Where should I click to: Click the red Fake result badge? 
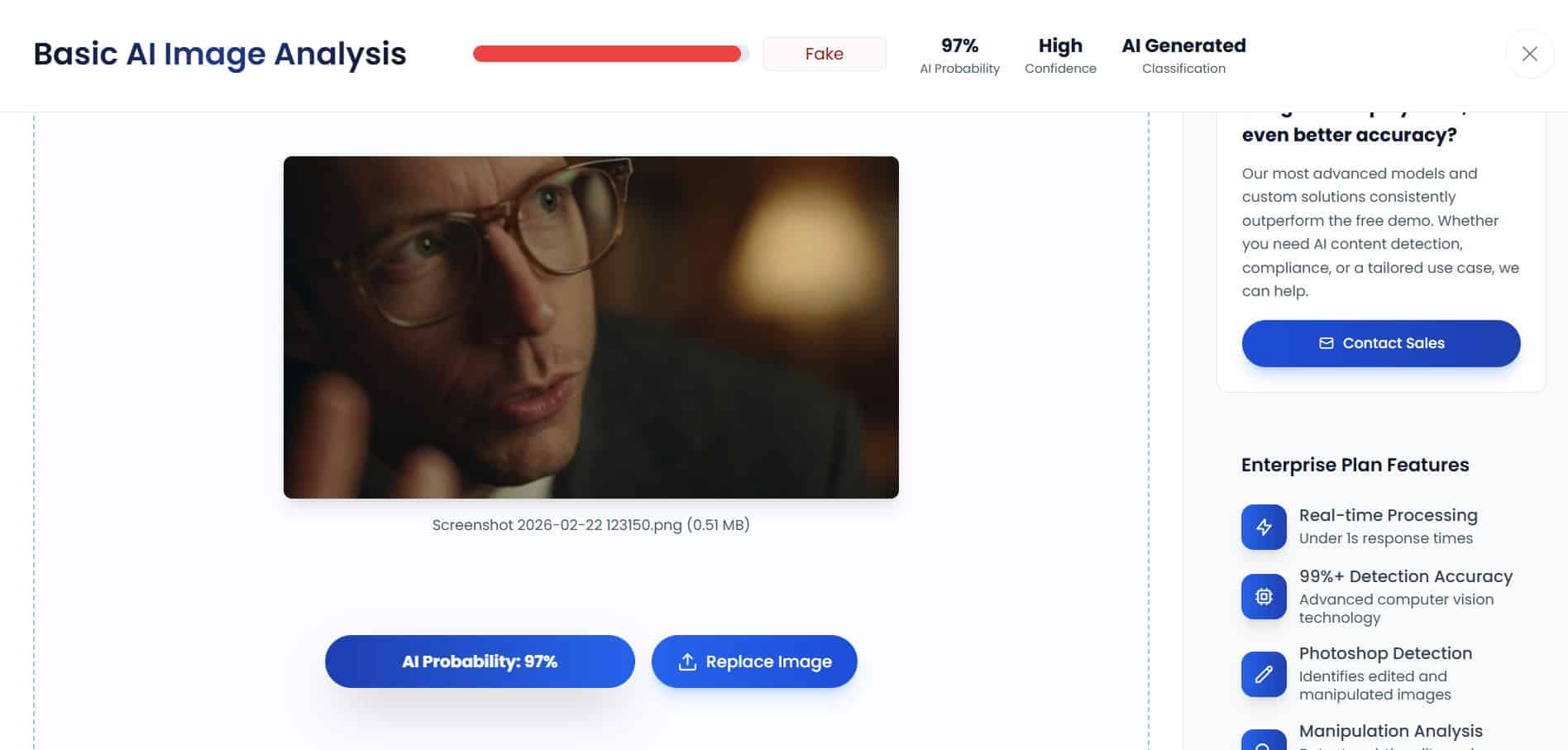point(824,54)
